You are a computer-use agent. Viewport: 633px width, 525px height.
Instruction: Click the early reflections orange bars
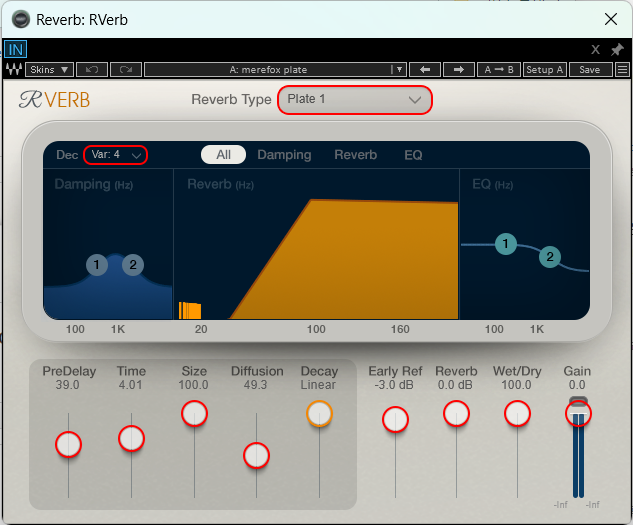[x=190, y=311]
